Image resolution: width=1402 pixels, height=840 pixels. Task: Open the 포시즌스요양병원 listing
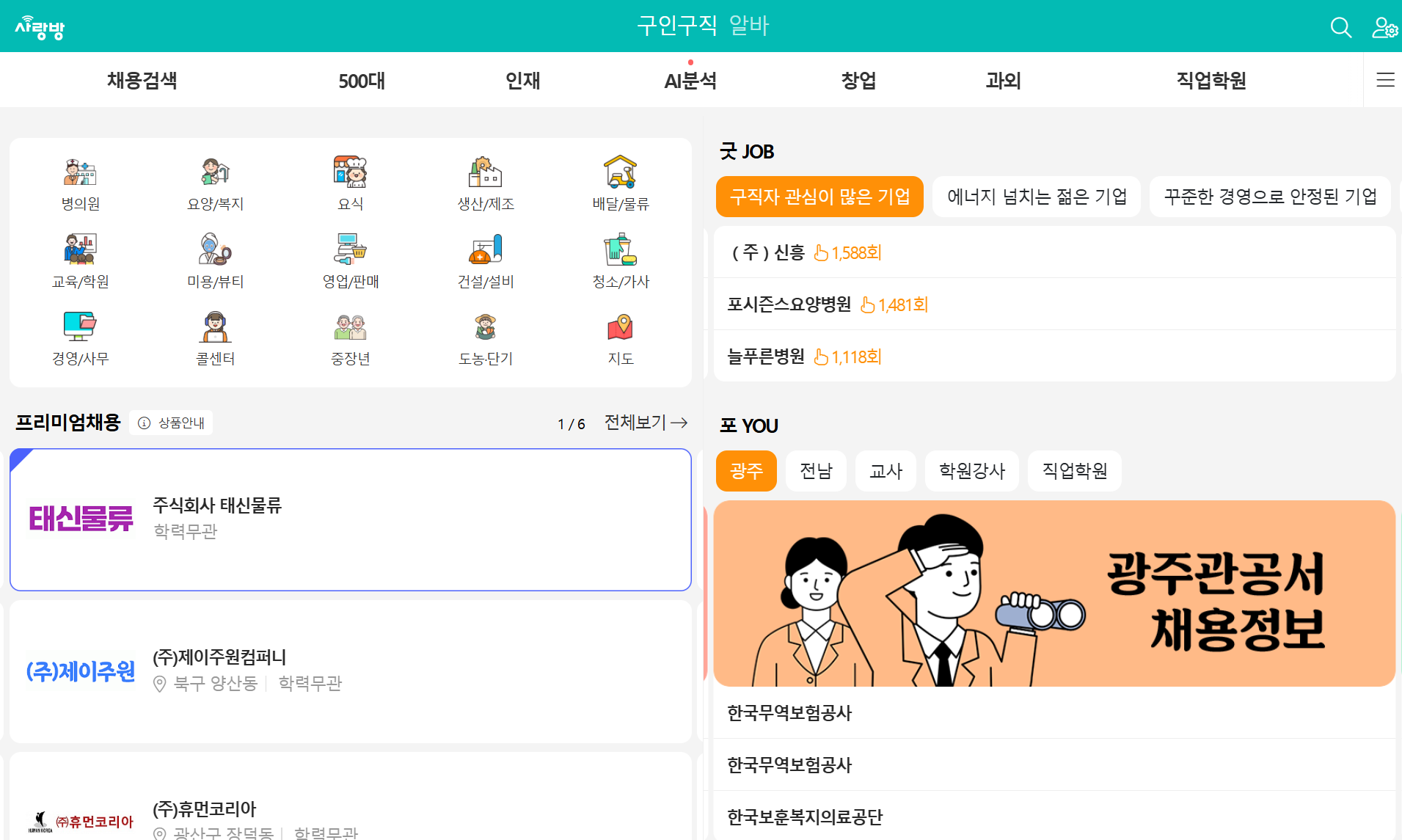click(1054, 304)
